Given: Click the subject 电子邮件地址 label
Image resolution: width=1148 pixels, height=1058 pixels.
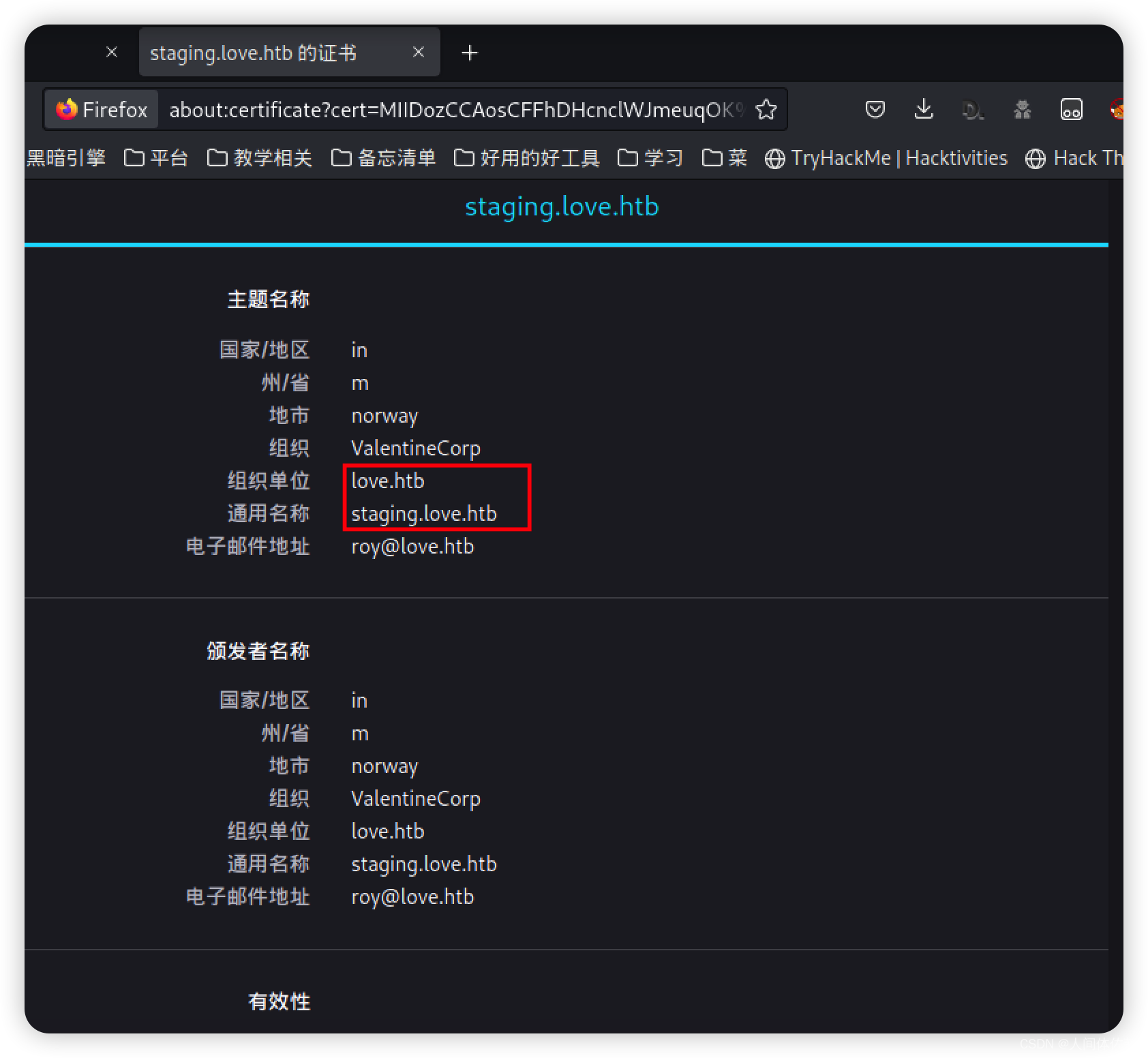Looking at the screenshot, I should click(x=247, y=546).
